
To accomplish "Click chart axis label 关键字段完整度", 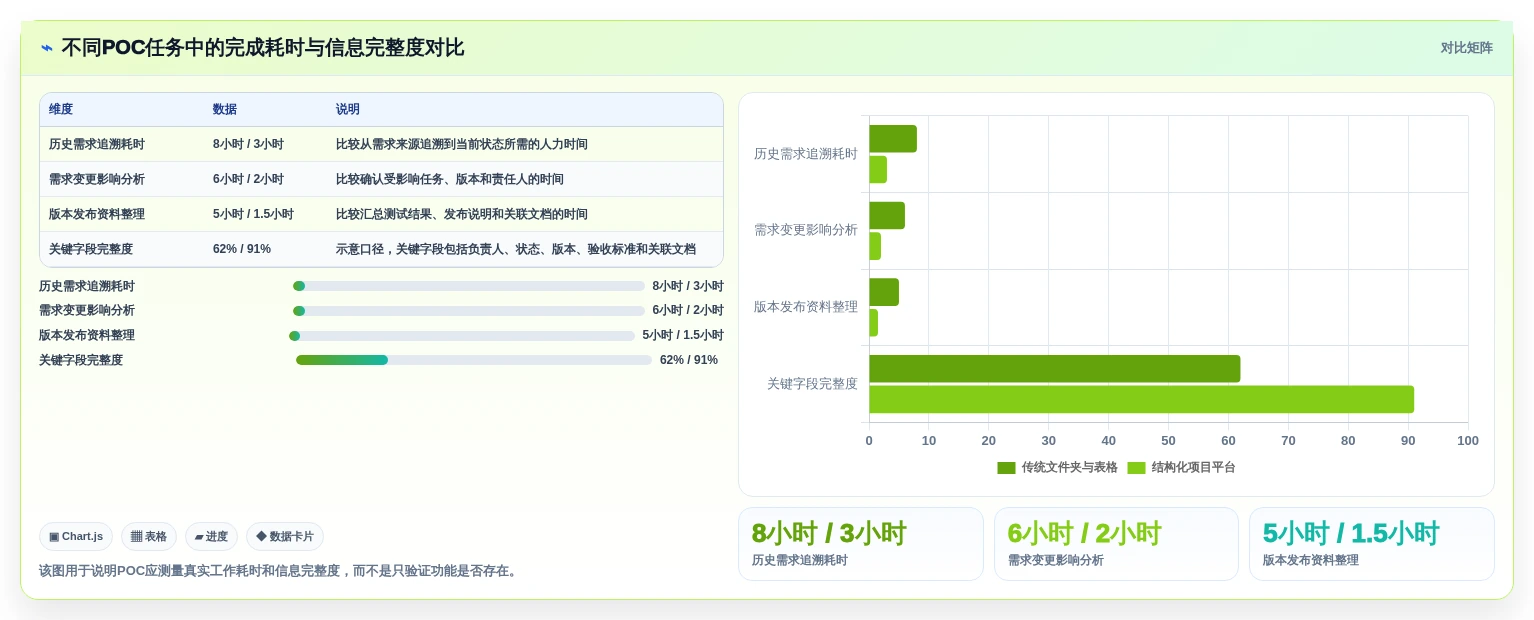I will click(x=812, y=384).
